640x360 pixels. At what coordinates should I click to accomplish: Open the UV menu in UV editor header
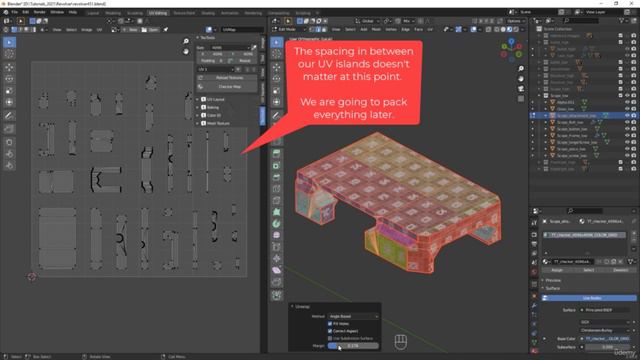pyautogui.click(x=99, y=30)
